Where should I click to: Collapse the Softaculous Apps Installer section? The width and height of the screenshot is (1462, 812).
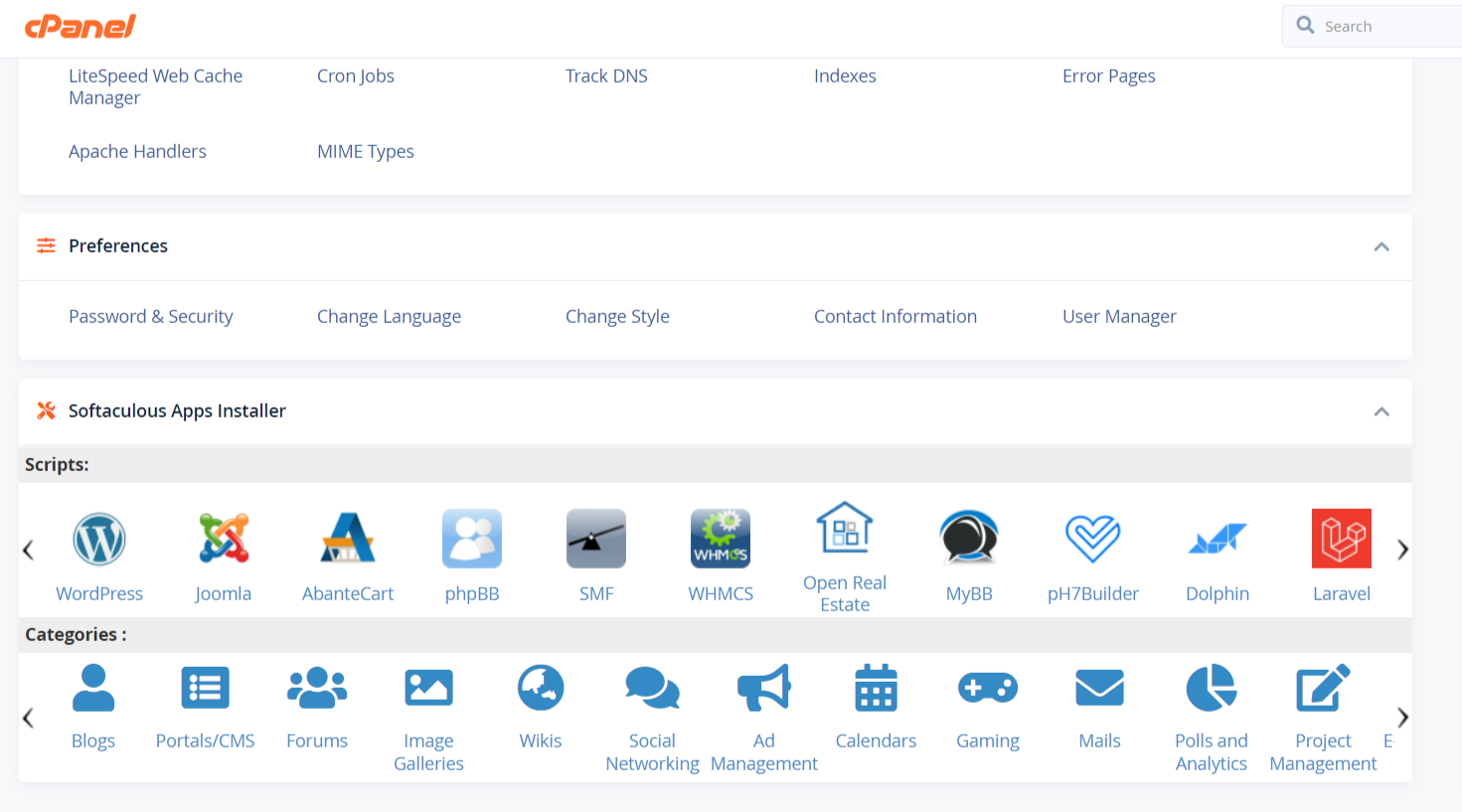pyautogui.click(x=1381, y=411)
